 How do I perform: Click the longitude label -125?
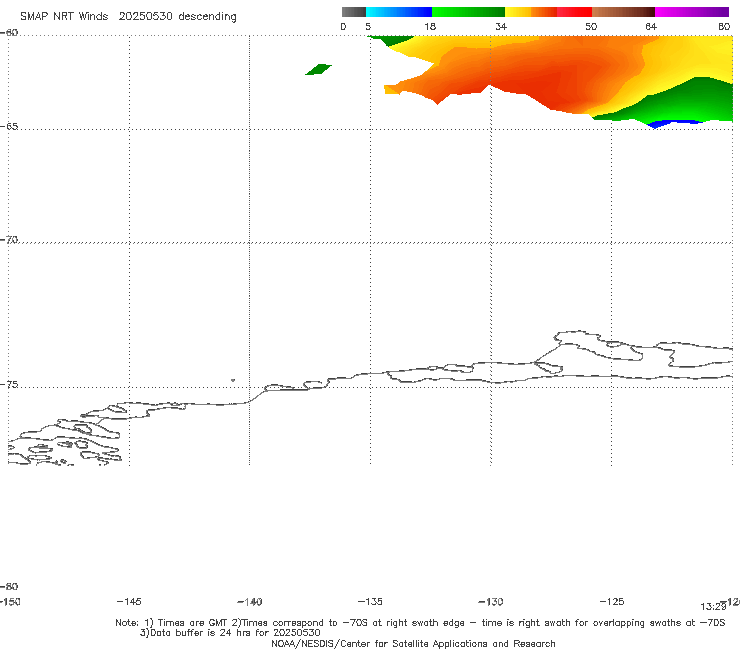pyautogui.click(x=612, y=602)
